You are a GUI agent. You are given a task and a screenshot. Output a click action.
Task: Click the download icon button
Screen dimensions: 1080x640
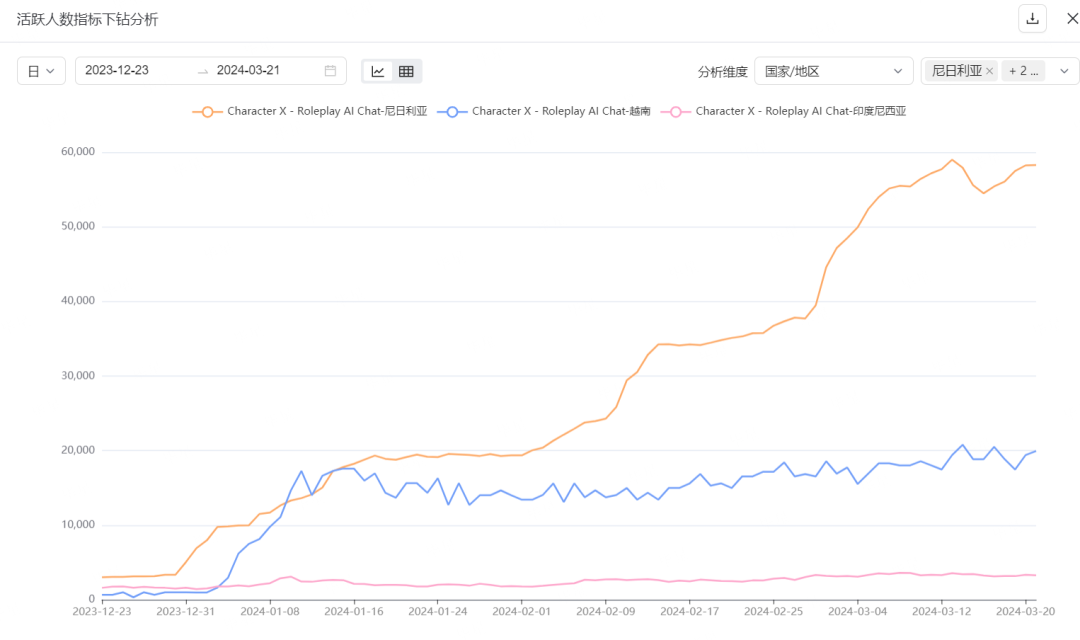(x=1032, y=19)
